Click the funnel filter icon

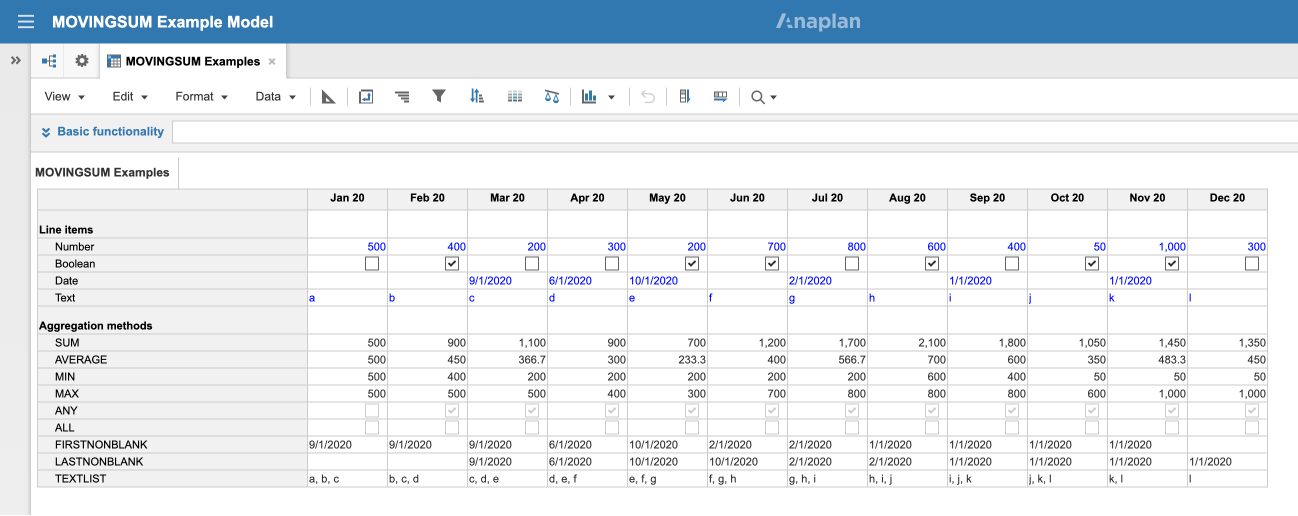click(x=438, y=97)
